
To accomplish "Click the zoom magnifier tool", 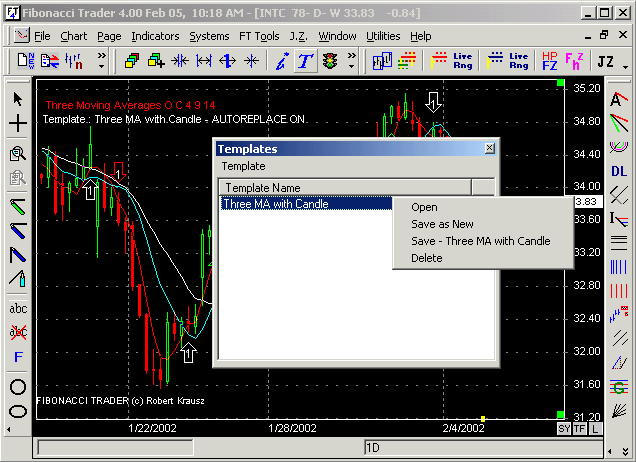I will coord(17,153).
